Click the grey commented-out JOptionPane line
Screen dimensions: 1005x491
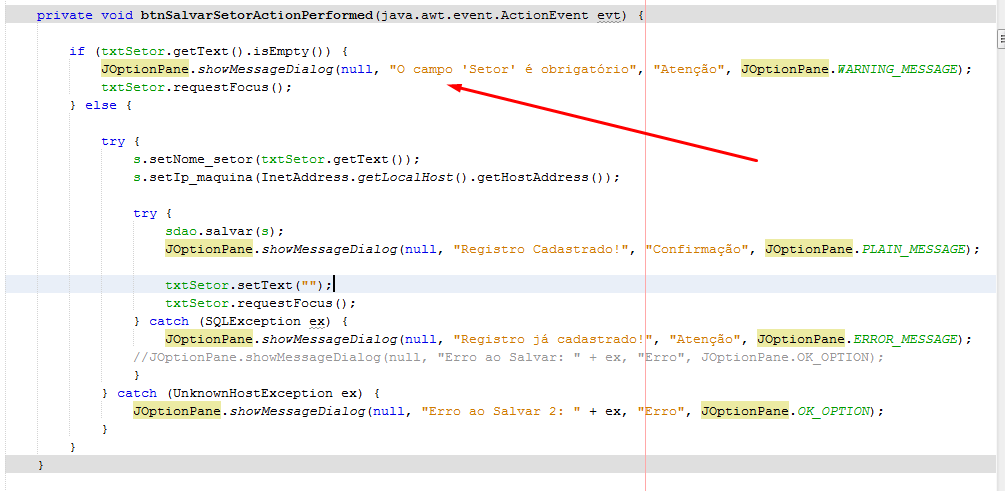coord(508,357)
